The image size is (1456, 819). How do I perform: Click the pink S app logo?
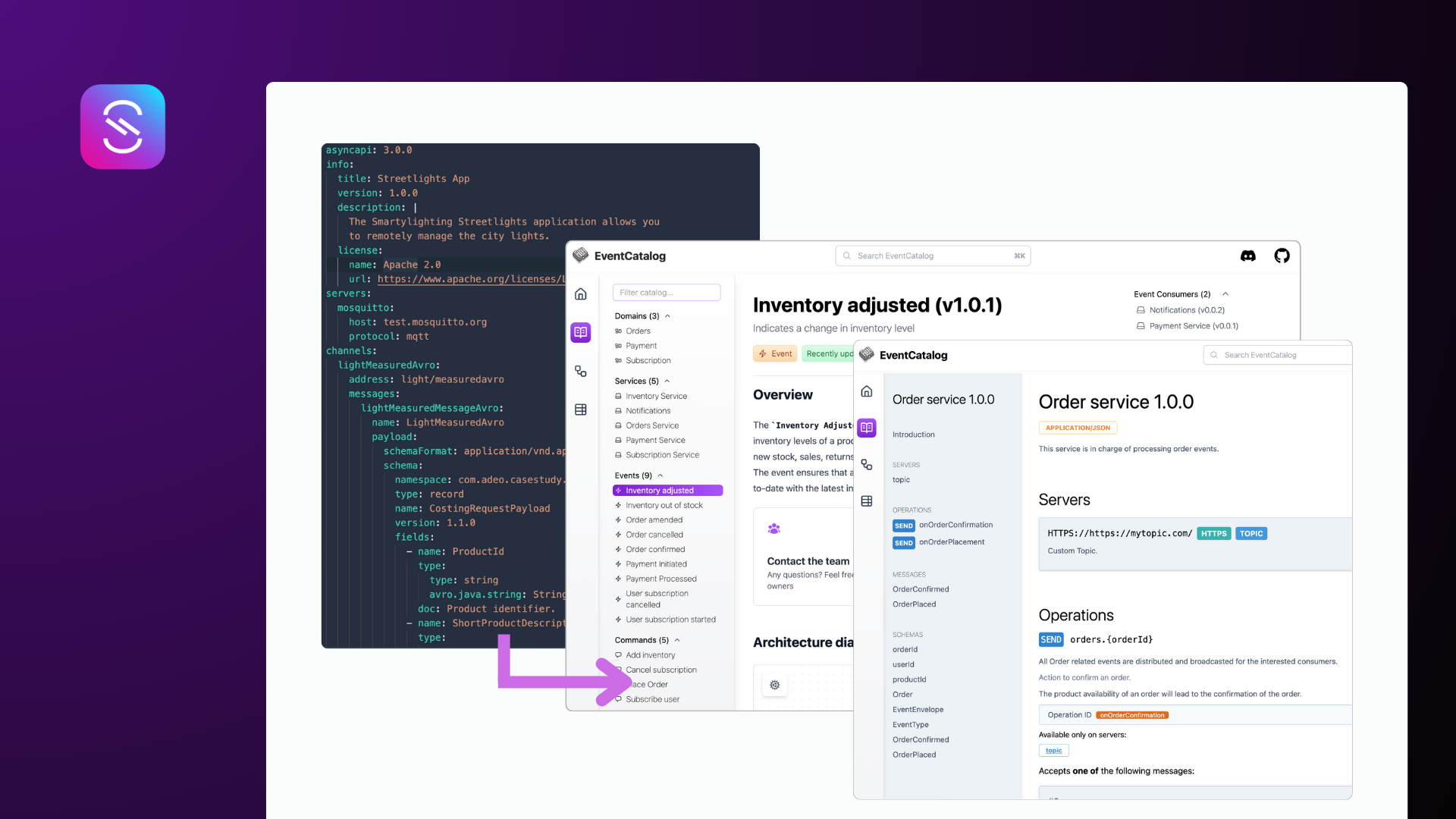(x=123, y=127)
